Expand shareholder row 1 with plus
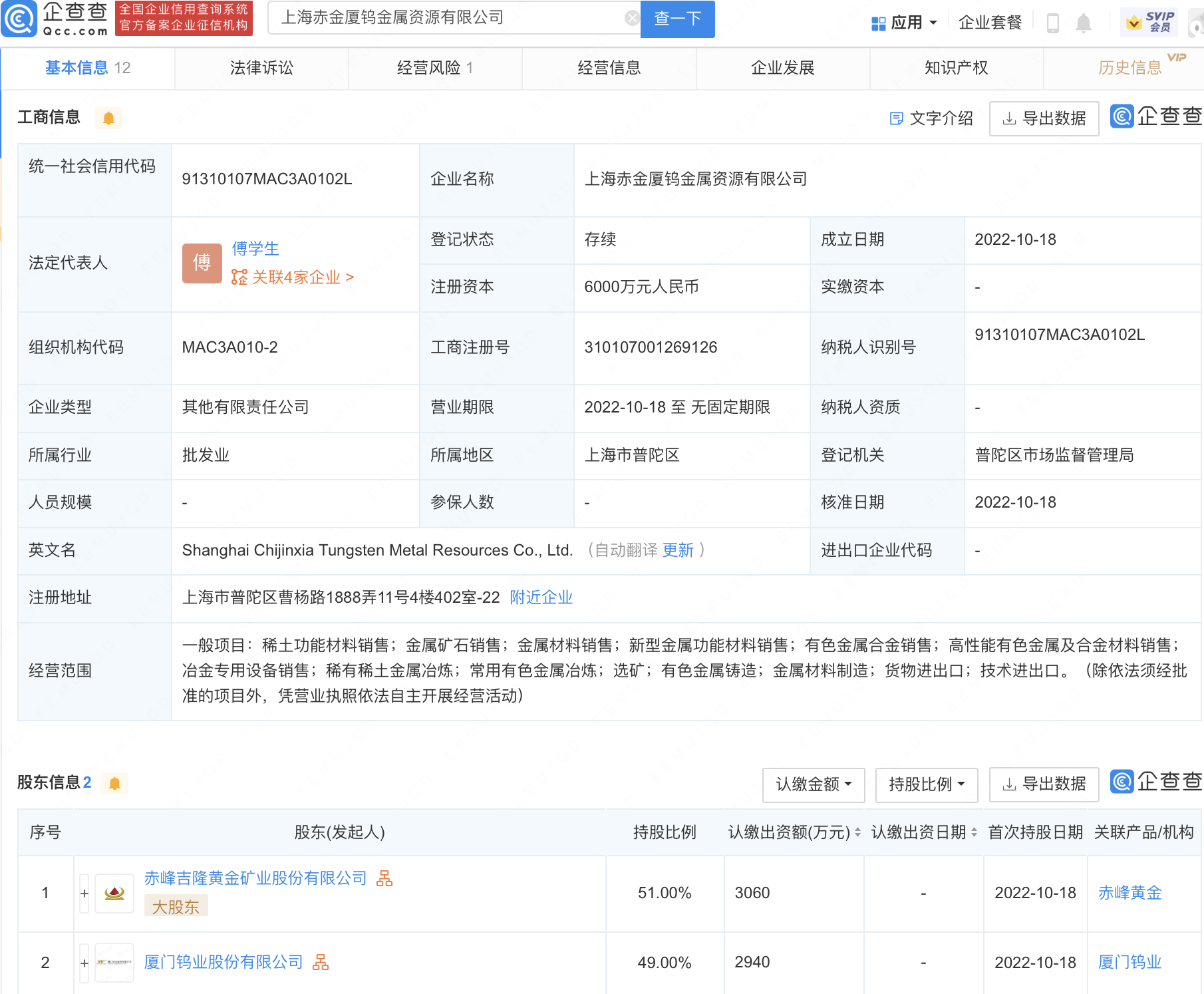This screenshot has width=1204, height=994. point(84,893)
